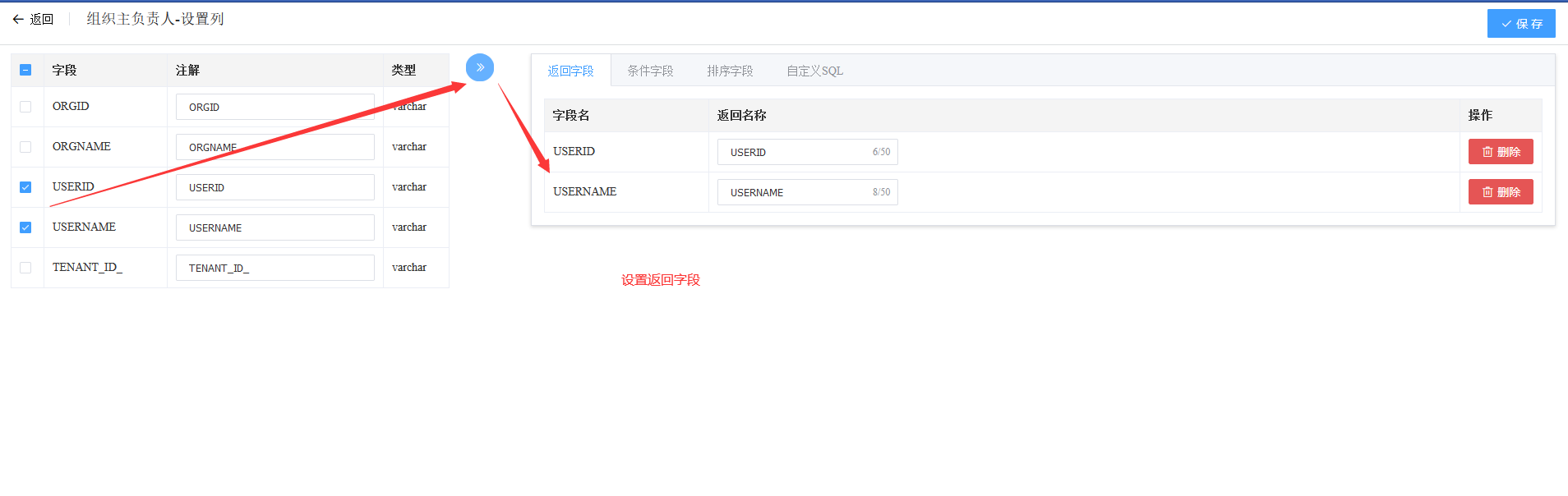Delete the USERNAME return field row
The height and width of the screenshot is (496, 1568).
pyautogui.click(x=1500, y=192)
